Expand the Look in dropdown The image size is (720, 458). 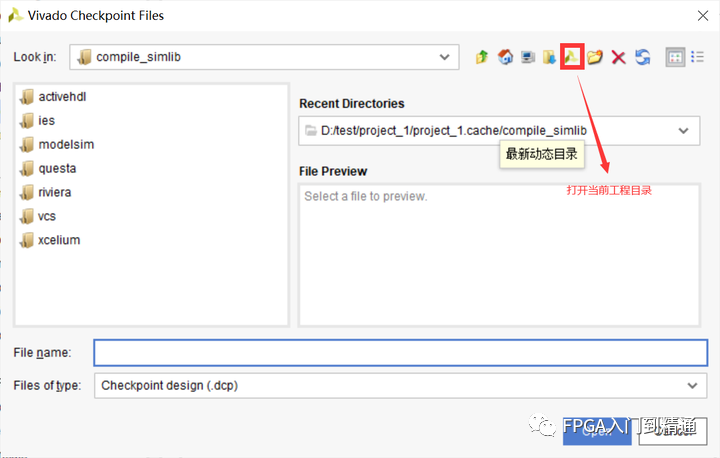tap(447, 57)
